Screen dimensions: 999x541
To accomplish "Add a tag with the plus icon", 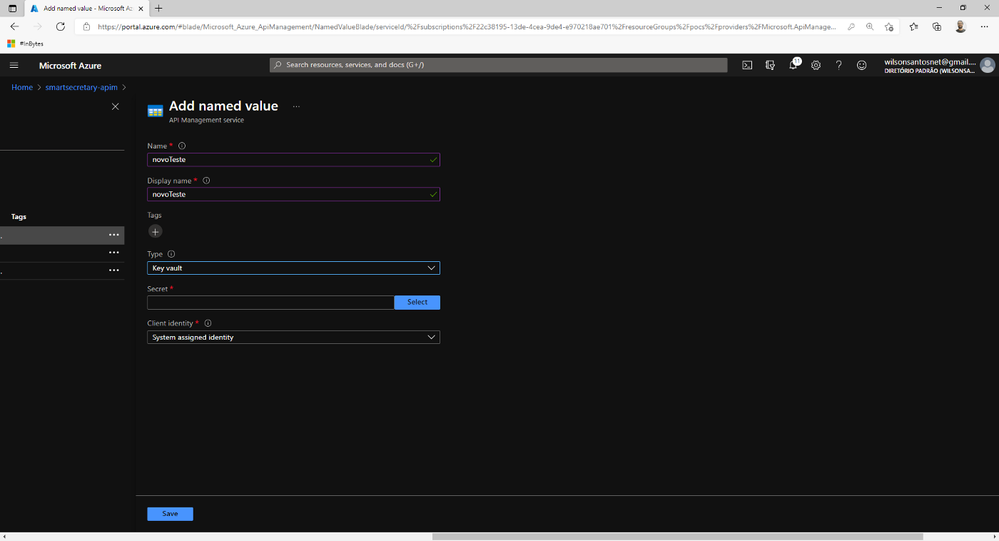I will click(x=155, y=232).
